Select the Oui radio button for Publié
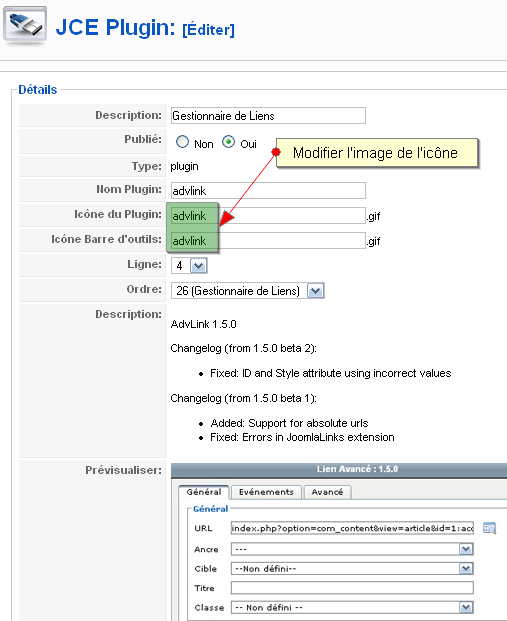 tap(229, 142)
